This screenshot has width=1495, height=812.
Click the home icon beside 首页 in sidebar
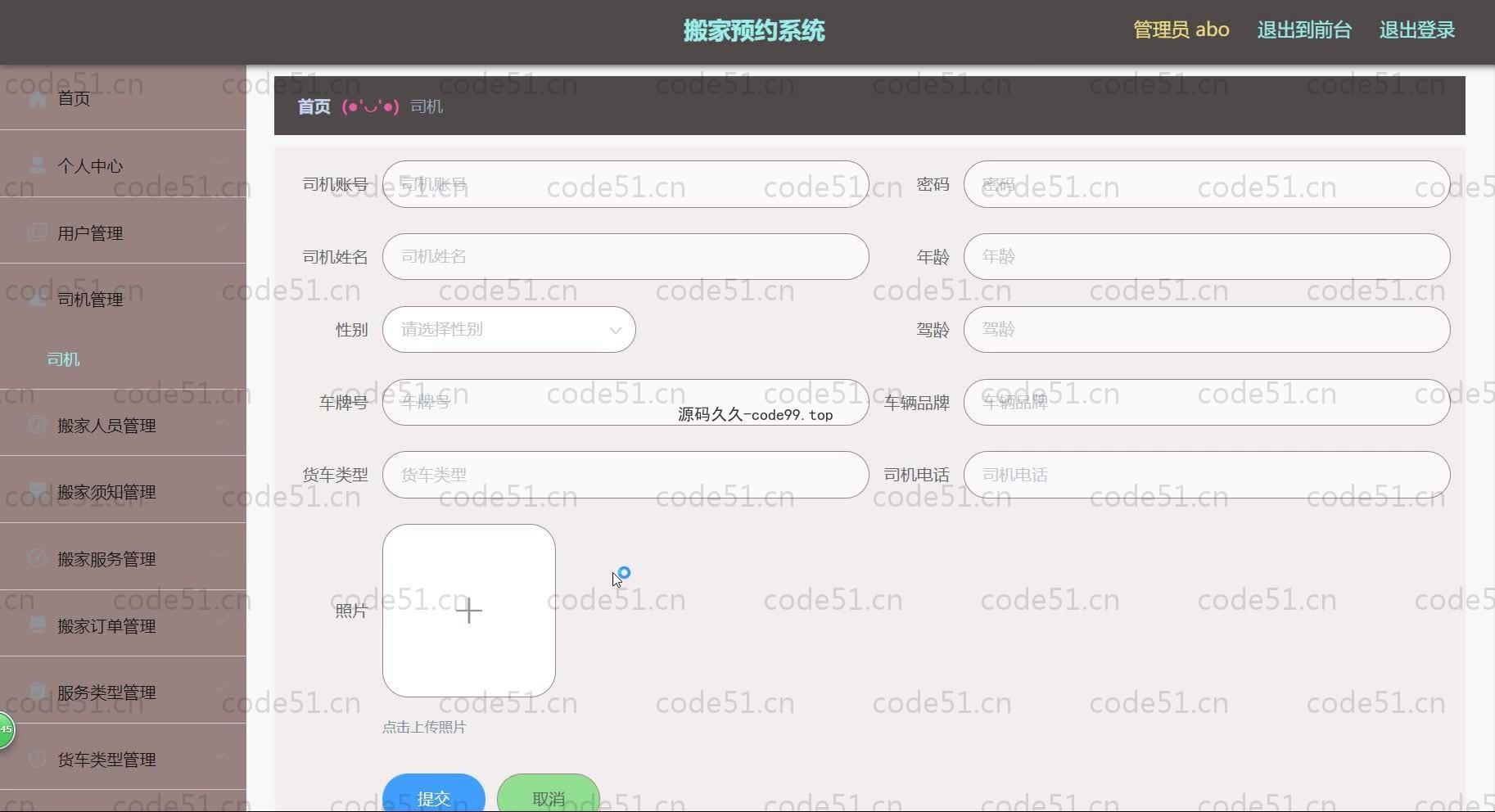[x=37, y=99]
